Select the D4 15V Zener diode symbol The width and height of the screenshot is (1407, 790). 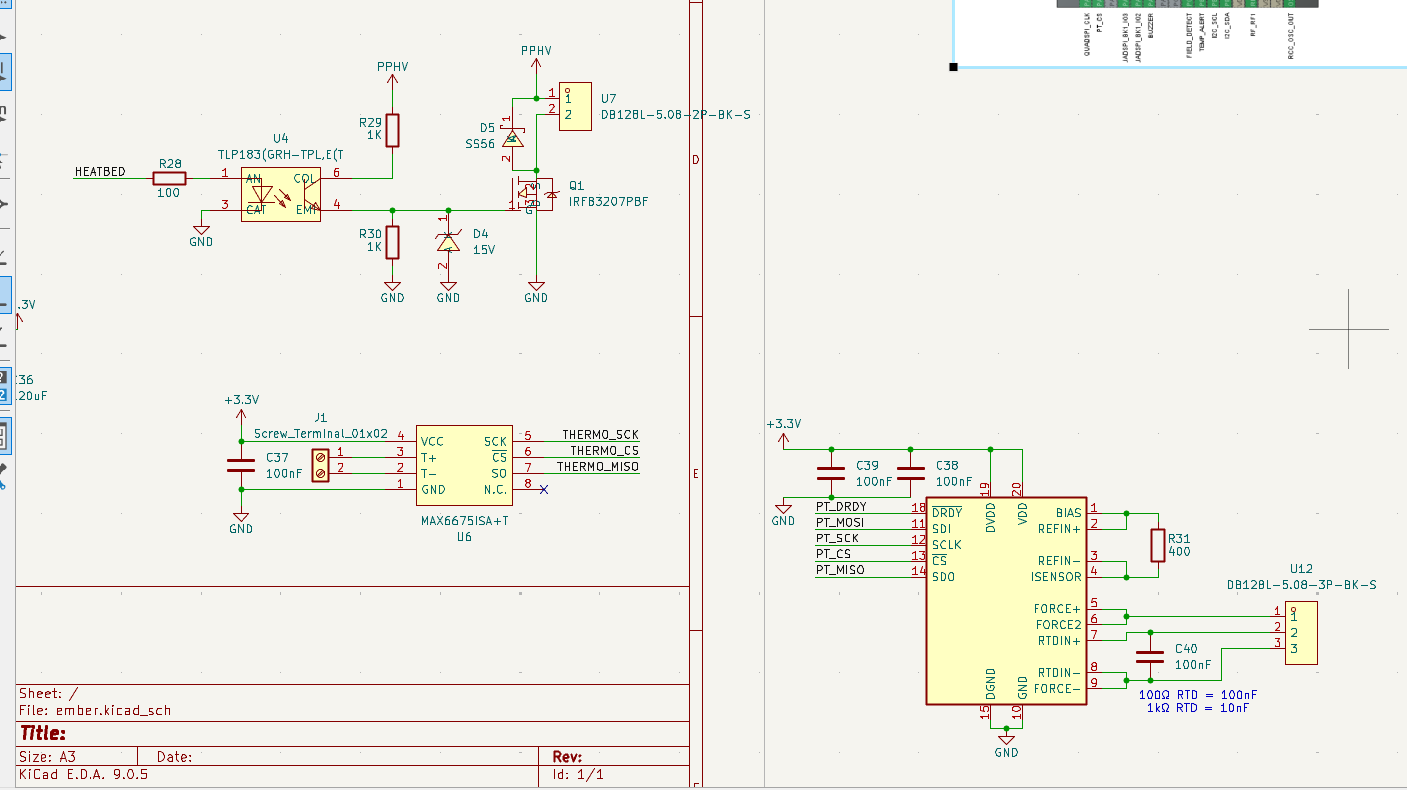click(x=448, y=242)
